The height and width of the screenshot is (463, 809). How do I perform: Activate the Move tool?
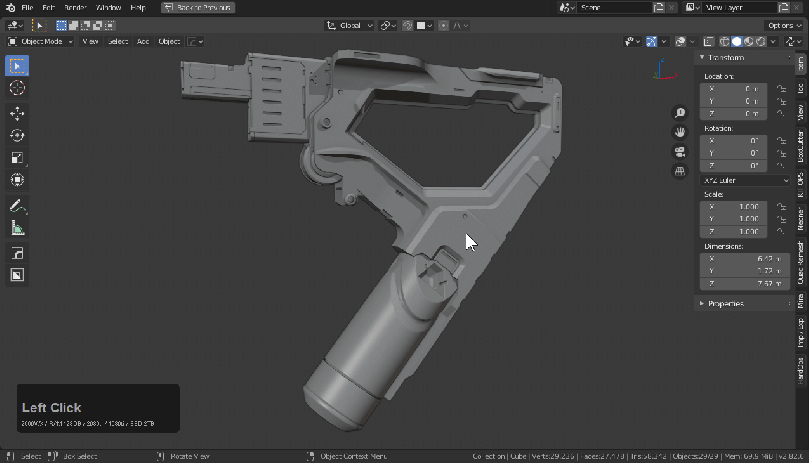pos(17,113)
